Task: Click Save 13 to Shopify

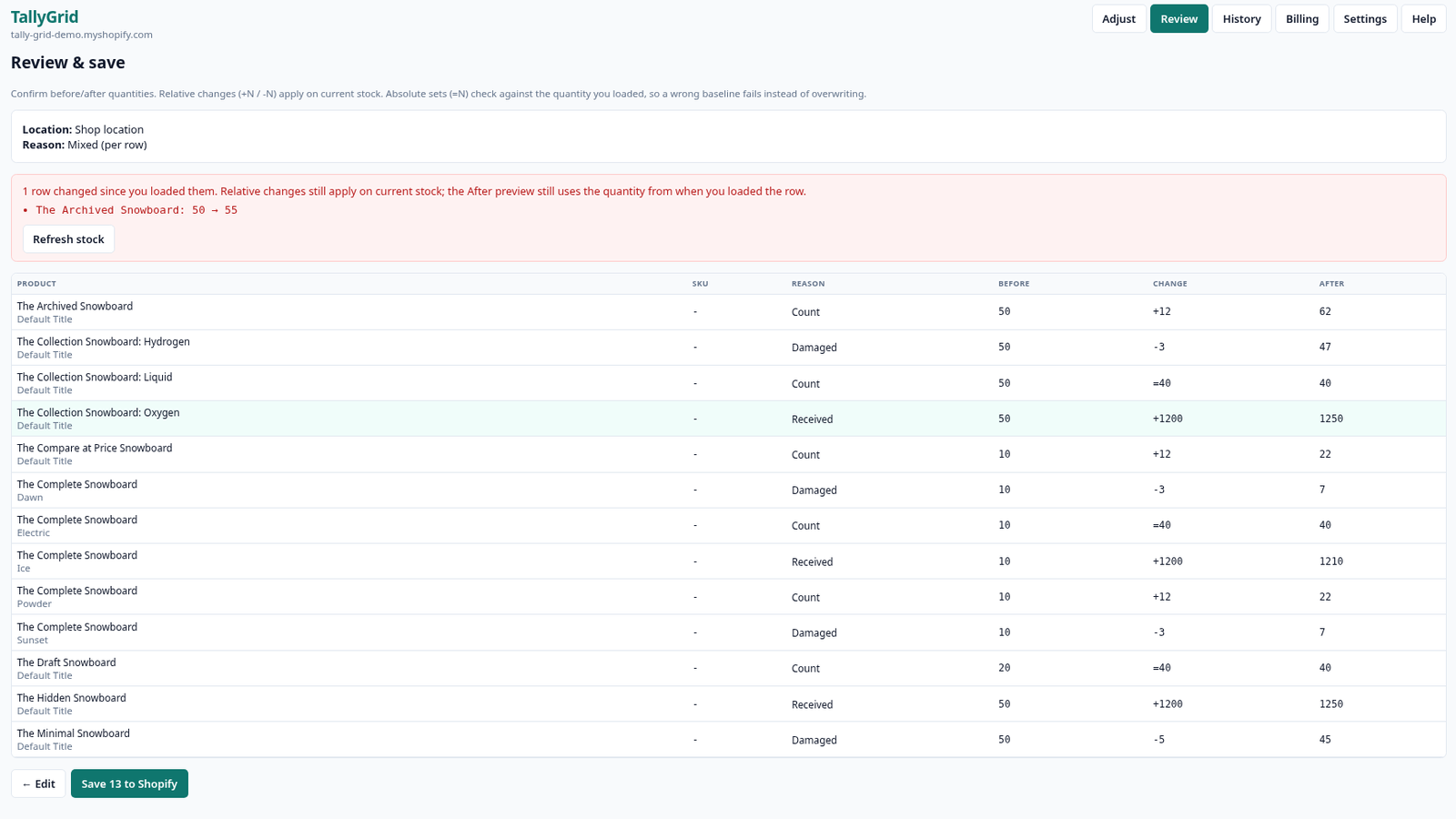Action: point(129,784)
